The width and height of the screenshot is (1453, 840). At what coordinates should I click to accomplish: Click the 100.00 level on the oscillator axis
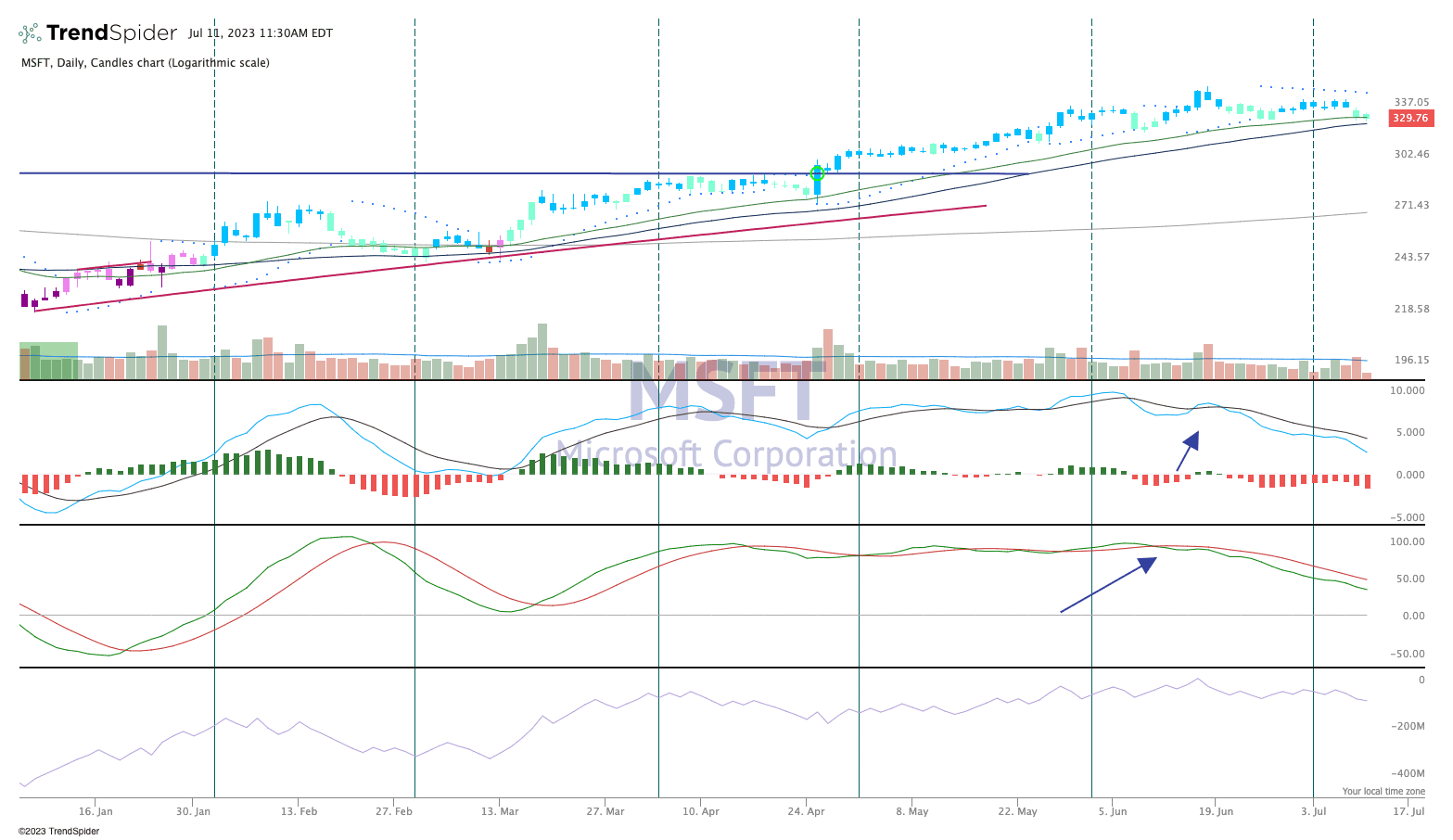click(1409, 541)
